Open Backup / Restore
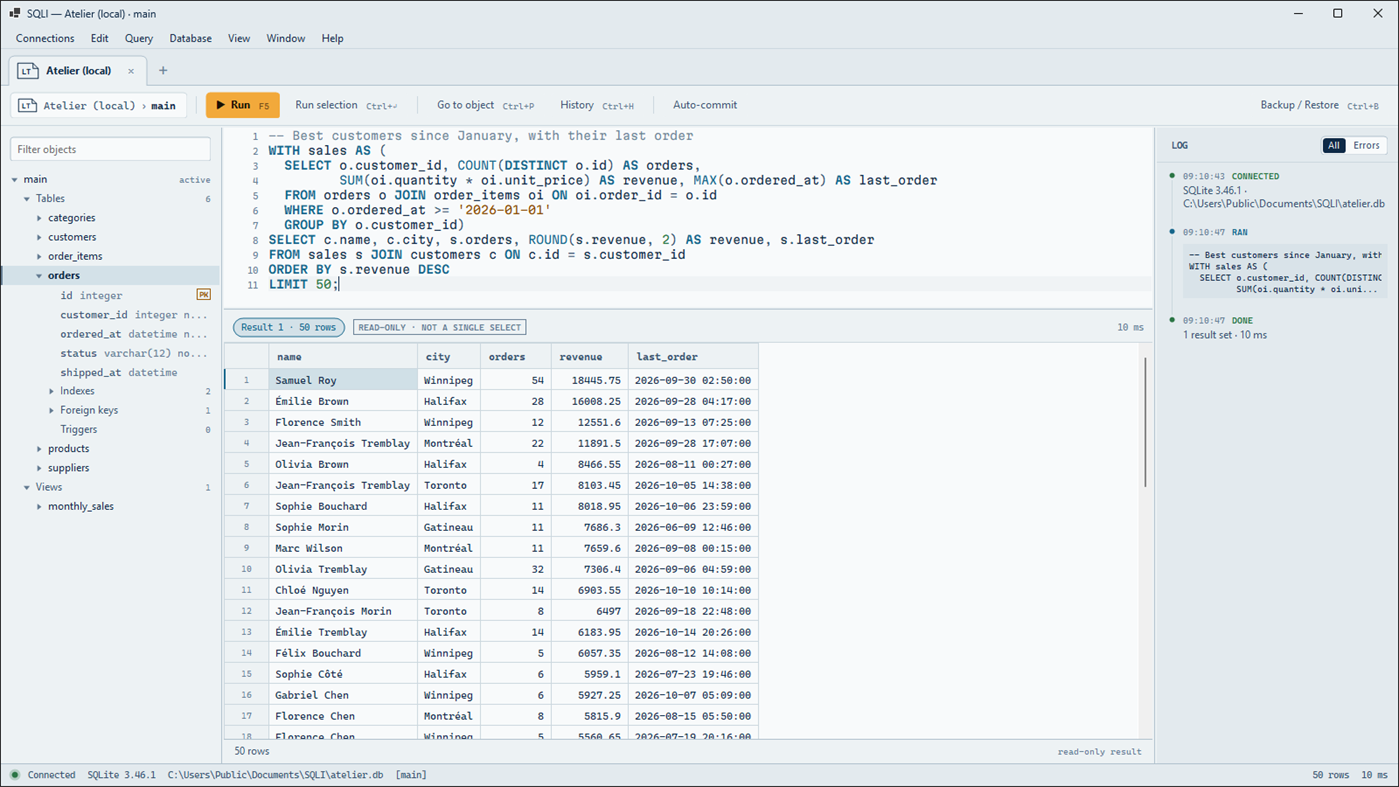The height and width of the screenshot is (787, 1399). click(x=1320, y=105)
